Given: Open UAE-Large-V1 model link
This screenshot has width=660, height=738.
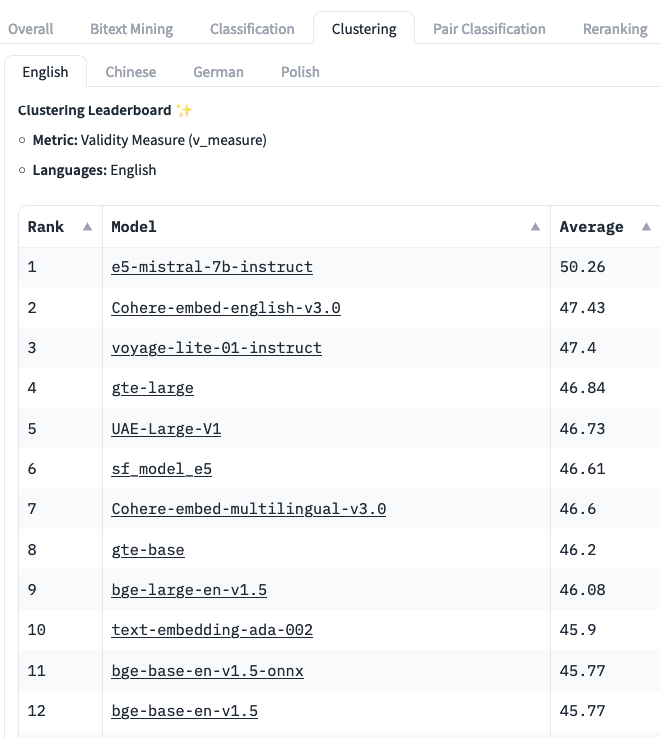Looking at the screenshot, I should [x=166, y=429].
